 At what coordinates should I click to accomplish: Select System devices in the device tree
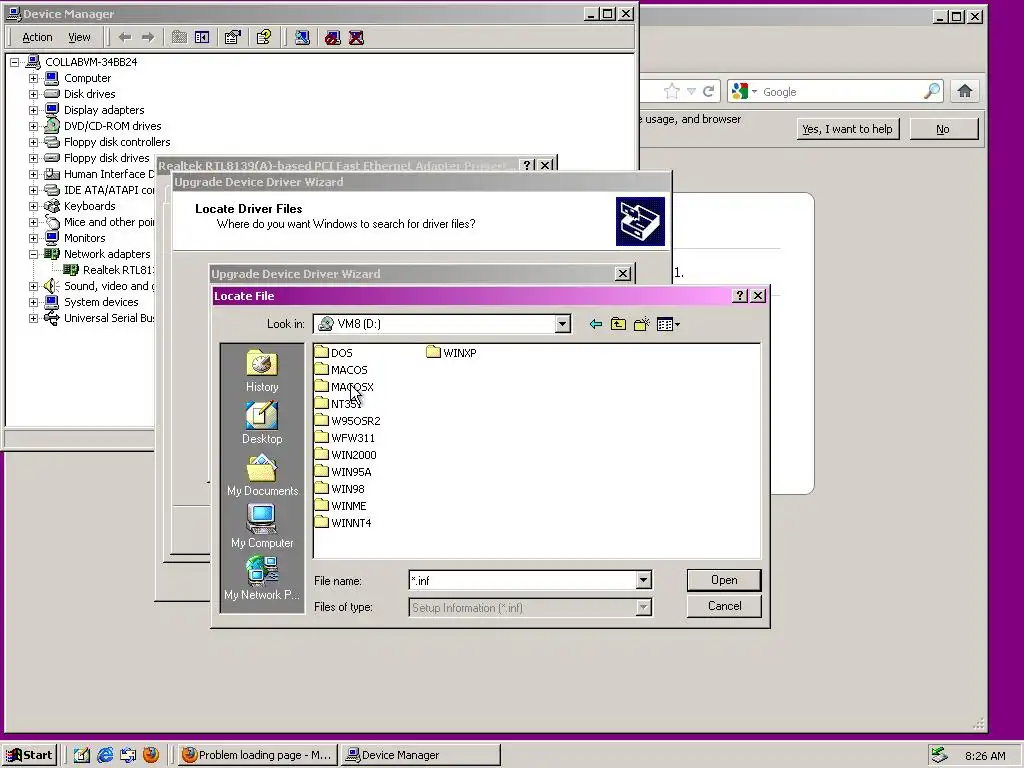101,302
